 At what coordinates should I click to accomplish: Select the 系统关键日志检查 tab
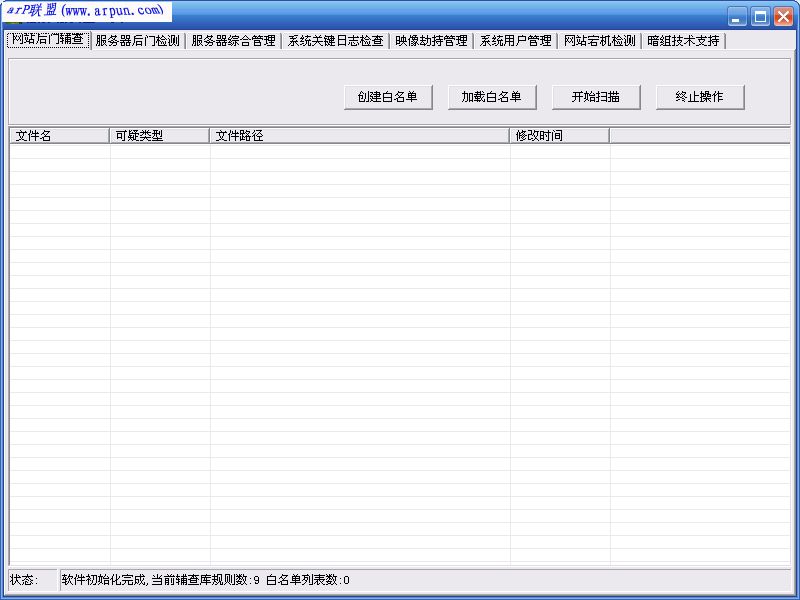(x=335, y=42)
